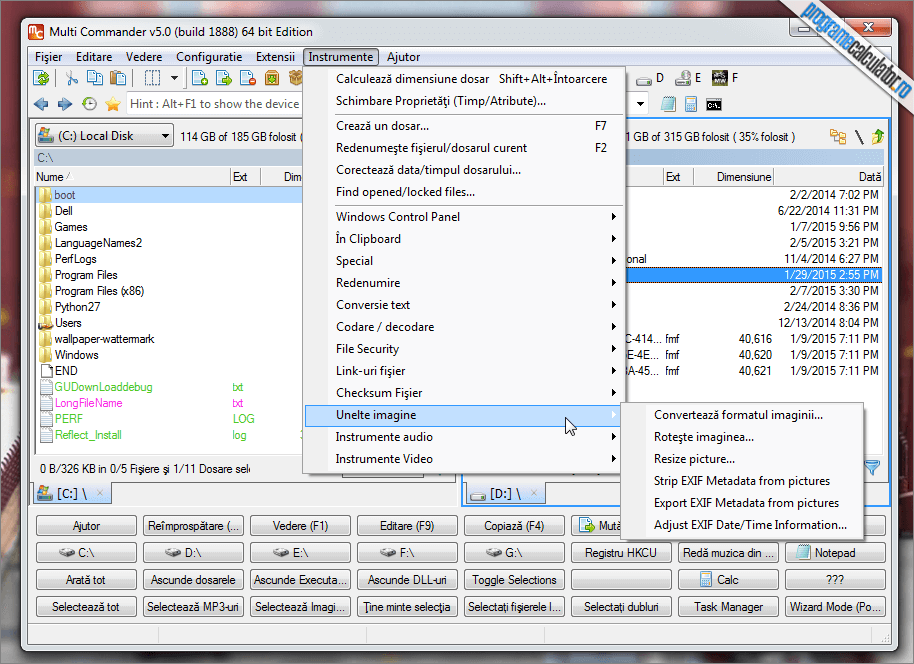Click the Toggle Selections button
The height and width of the screenshot is (664, 914).
(514, 580)
